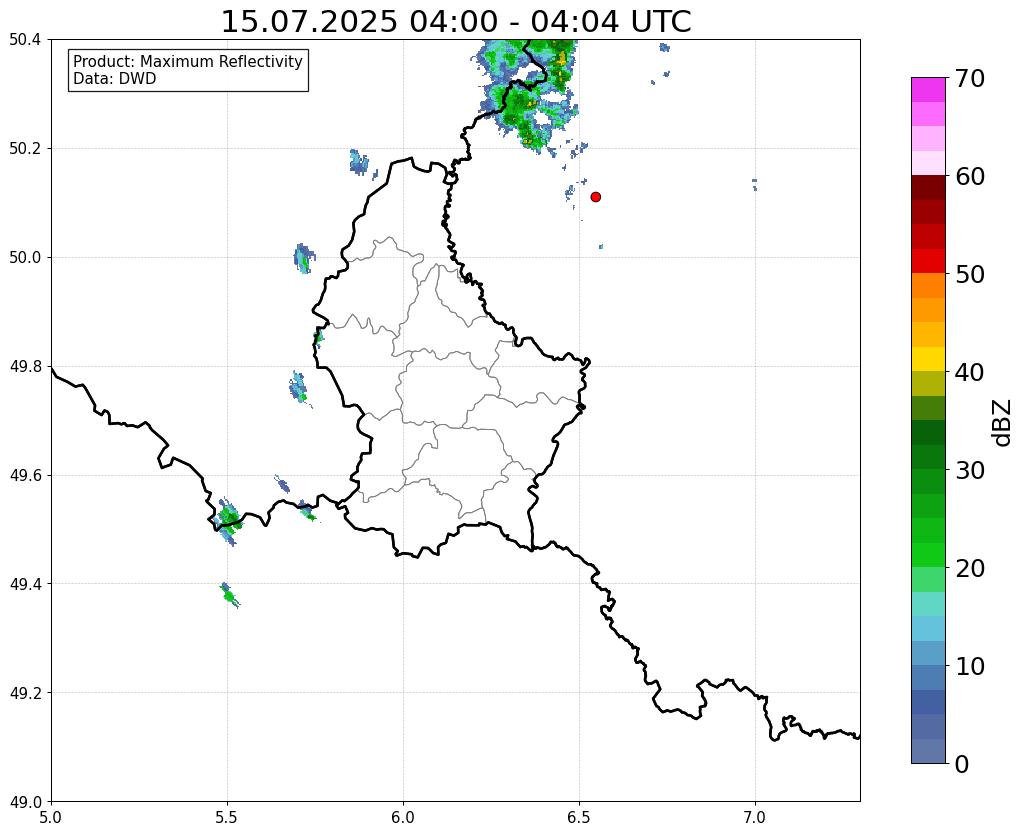1023x834 pixels.
Task: Click the colorbar tick label 10
Action: point(969,666)
